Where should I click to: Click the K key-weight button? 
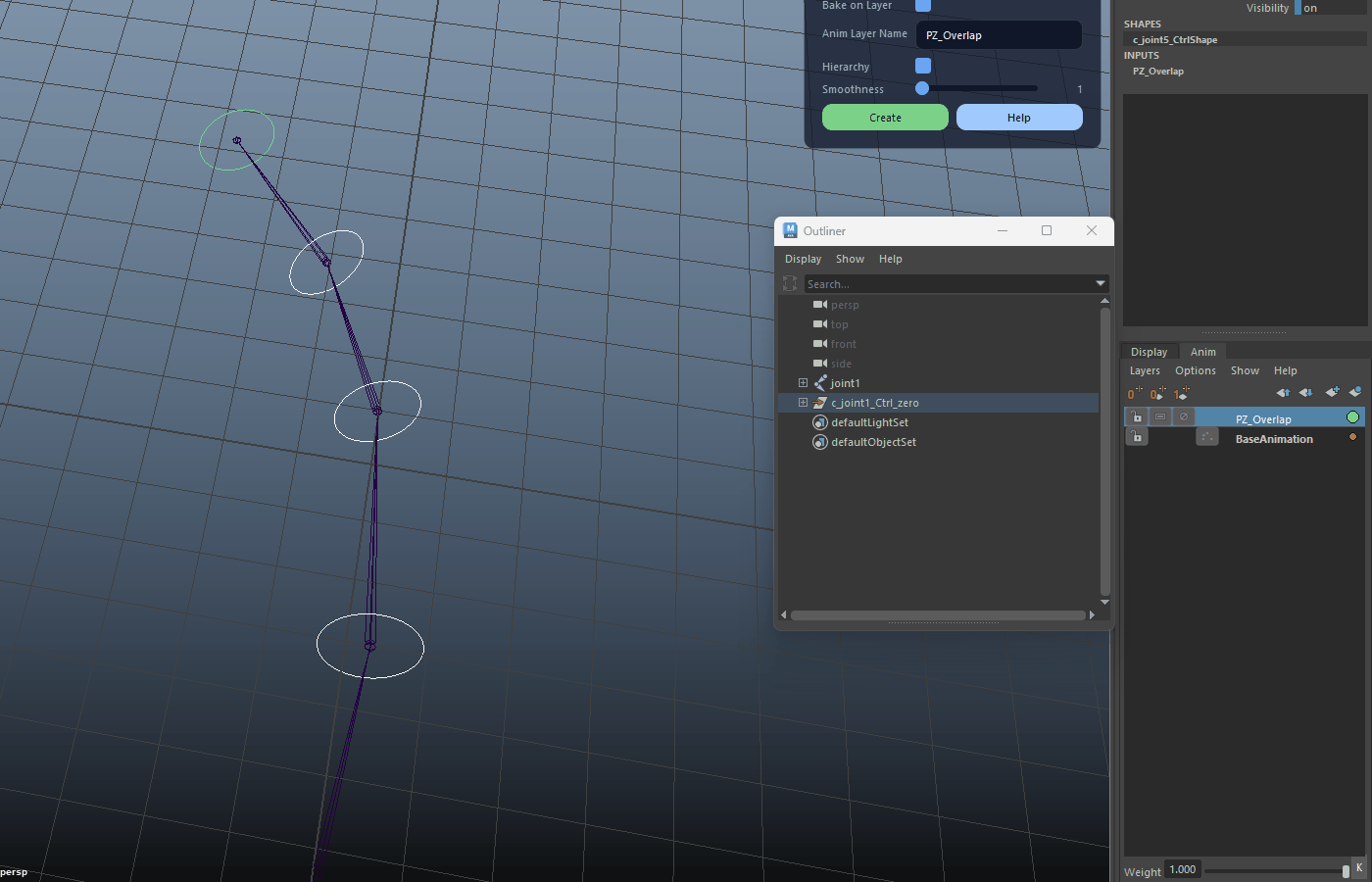tap(1359, 869)
